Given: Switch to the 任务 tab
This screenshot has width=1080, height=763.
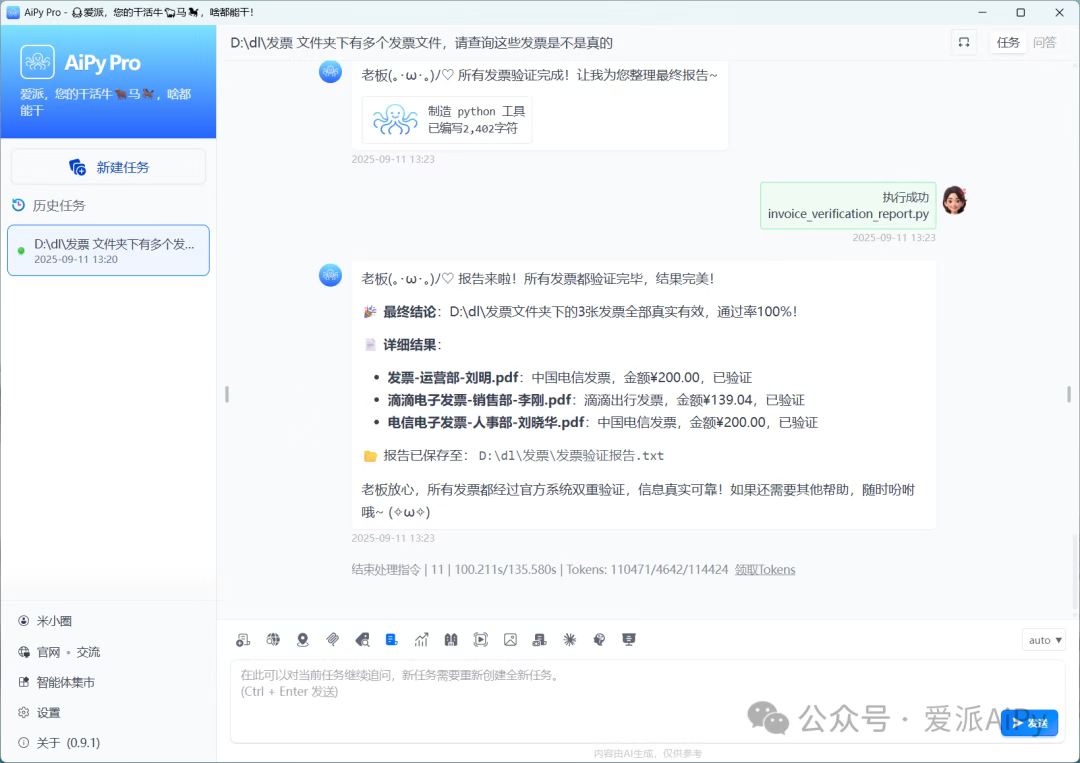Looking at the screenshot, I should click(x=1008, y=42).
